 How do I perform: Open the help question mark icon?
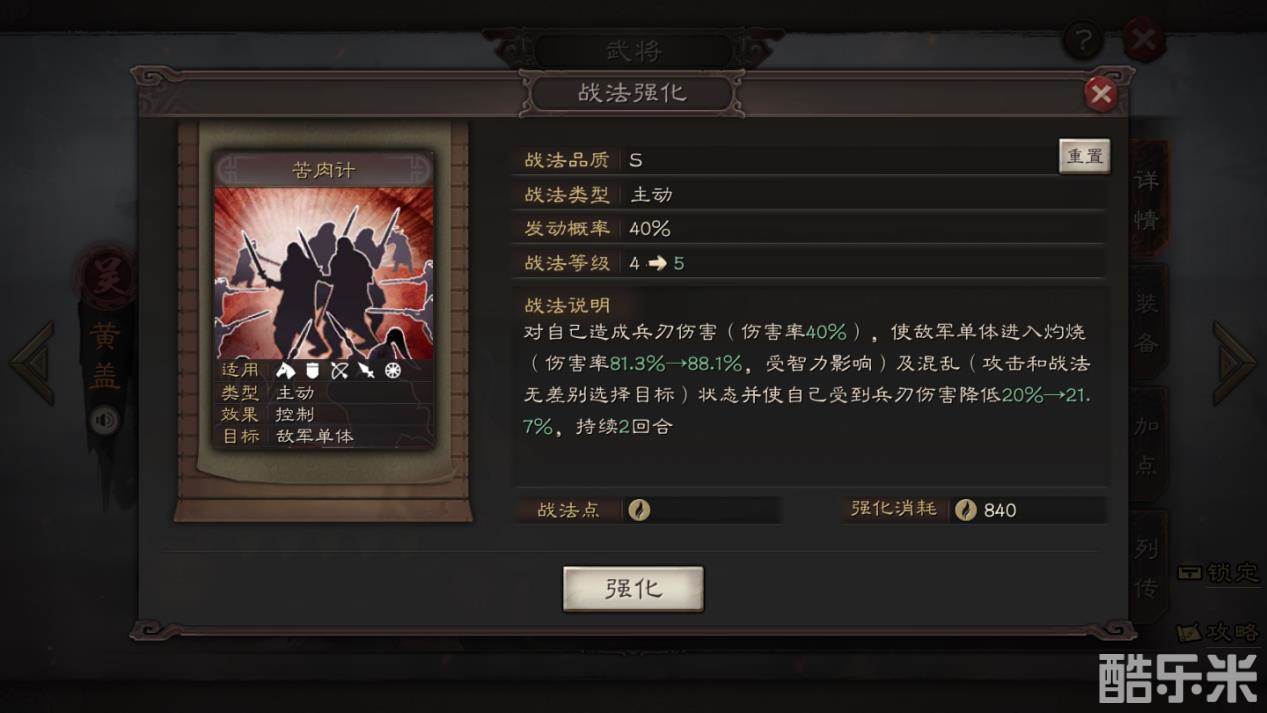[x=1082, y=40]
